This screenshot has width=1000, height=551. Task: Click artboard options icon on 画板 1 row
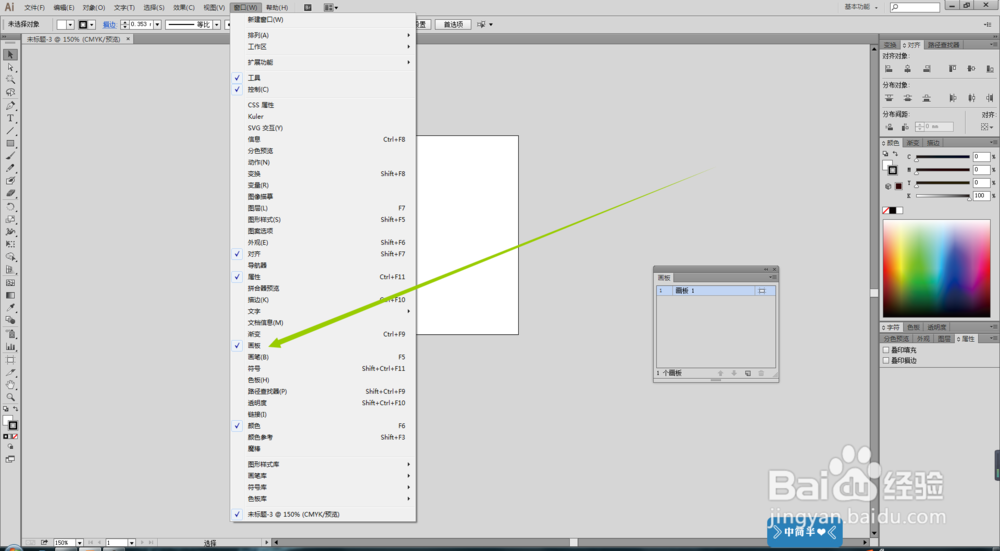761,291
